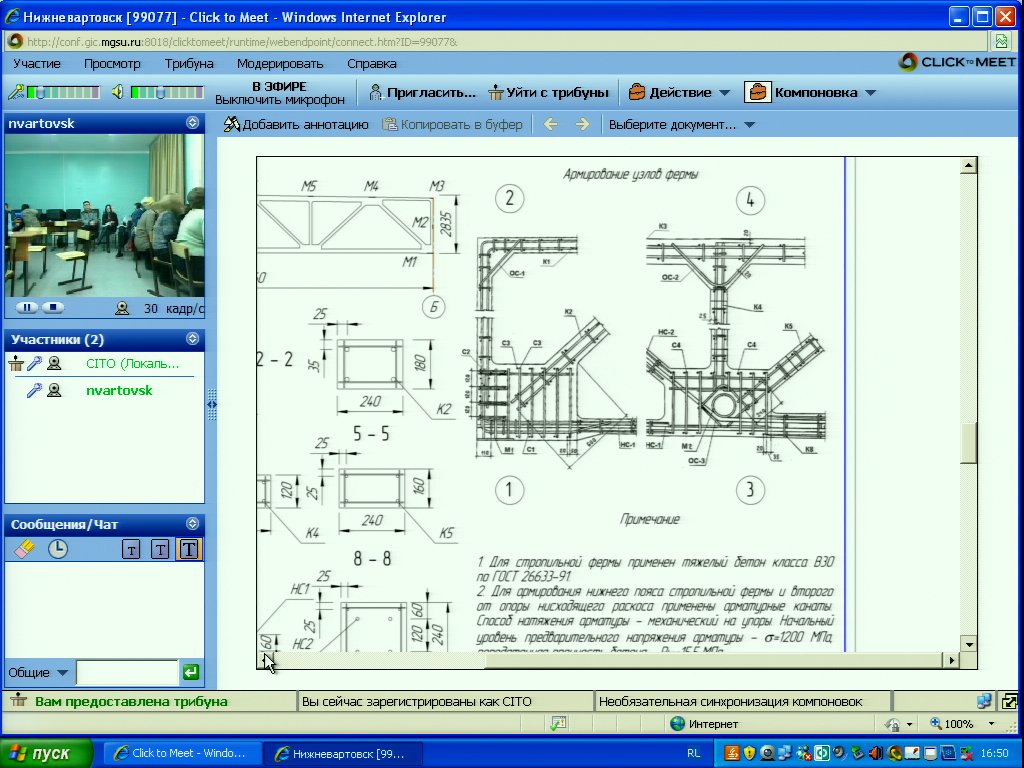Open the Модерировать menu
Screen dimensions: 1024x768
click(280, 63)
